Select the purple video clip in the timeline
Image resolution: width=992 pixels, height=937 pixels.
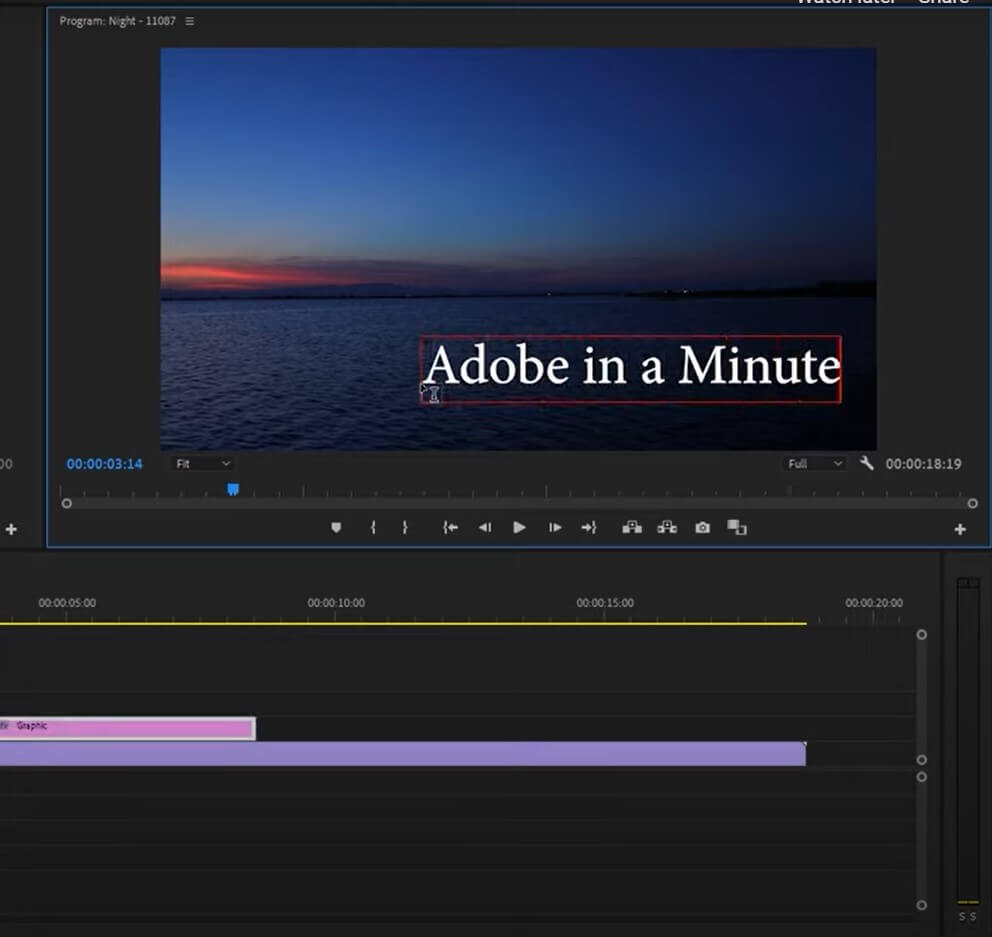403,754
